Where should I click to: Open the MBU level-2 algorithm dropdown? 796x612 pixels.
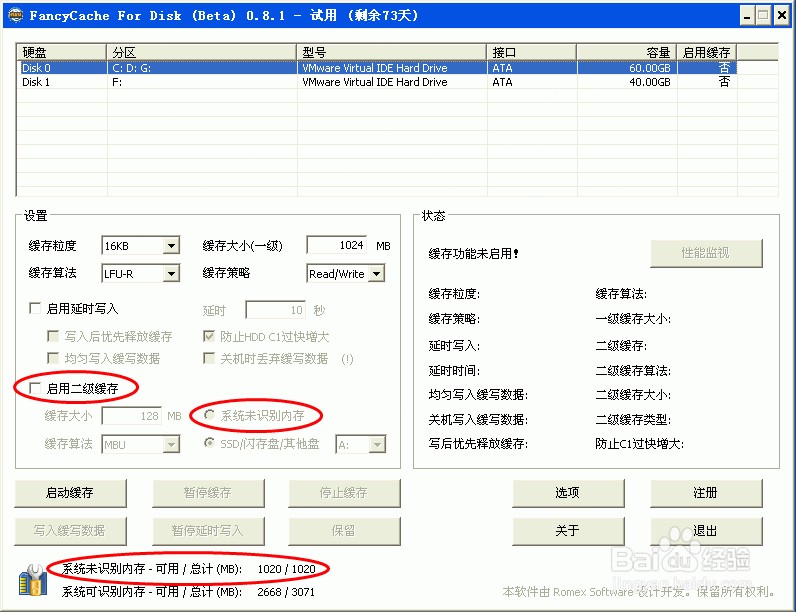coord(172,445)
